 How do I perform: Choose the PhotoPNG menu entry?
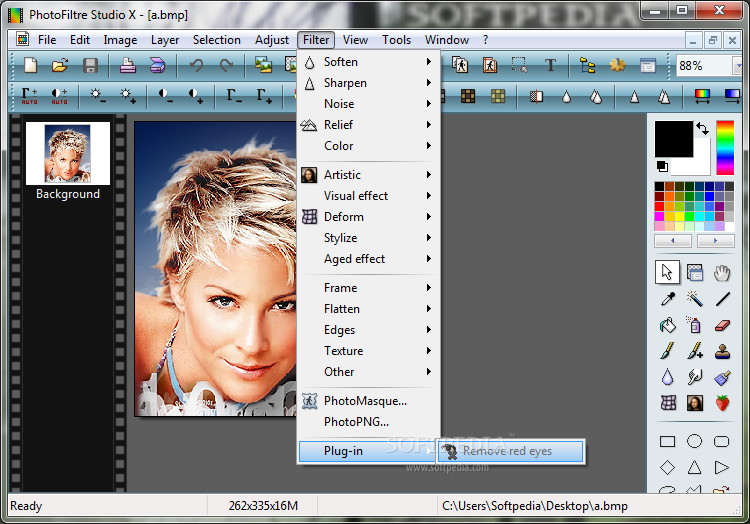[368, 422]
